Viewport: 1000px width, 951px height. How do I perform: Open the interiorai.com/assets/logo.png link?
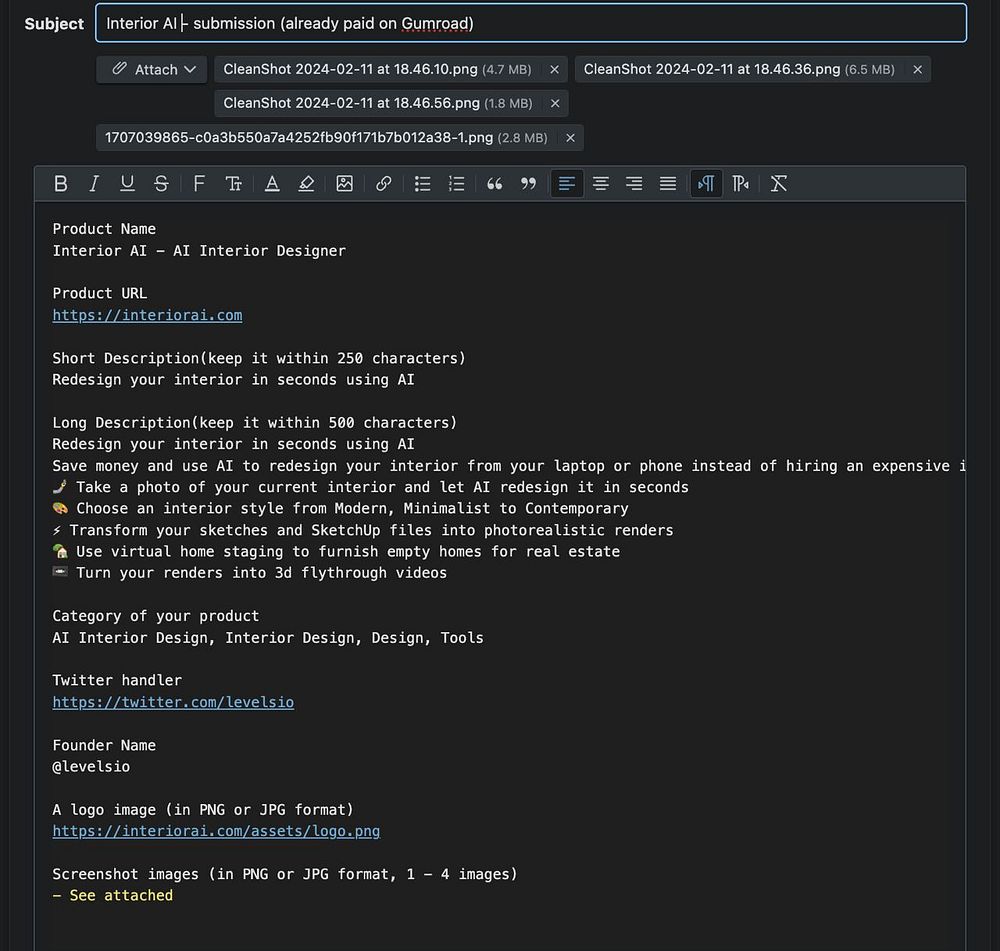pyautogui.click(x=216, y=831)
